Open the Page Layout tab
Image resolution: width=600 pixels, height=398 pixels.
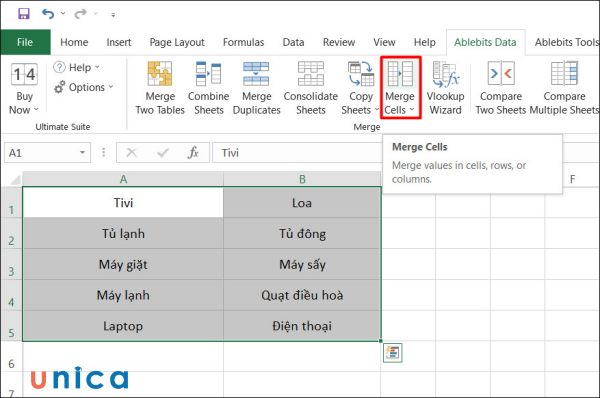[177, 42]
